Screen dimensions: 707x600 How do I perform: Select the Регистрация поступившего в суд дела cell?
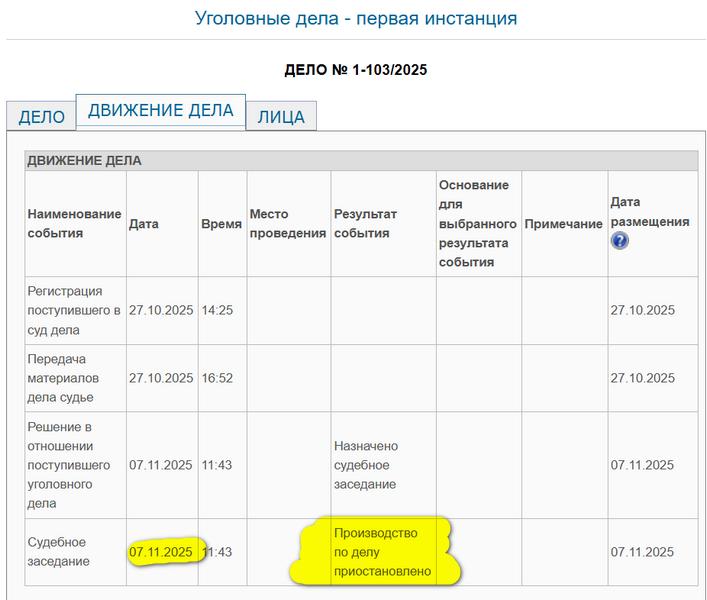point(75,310)
